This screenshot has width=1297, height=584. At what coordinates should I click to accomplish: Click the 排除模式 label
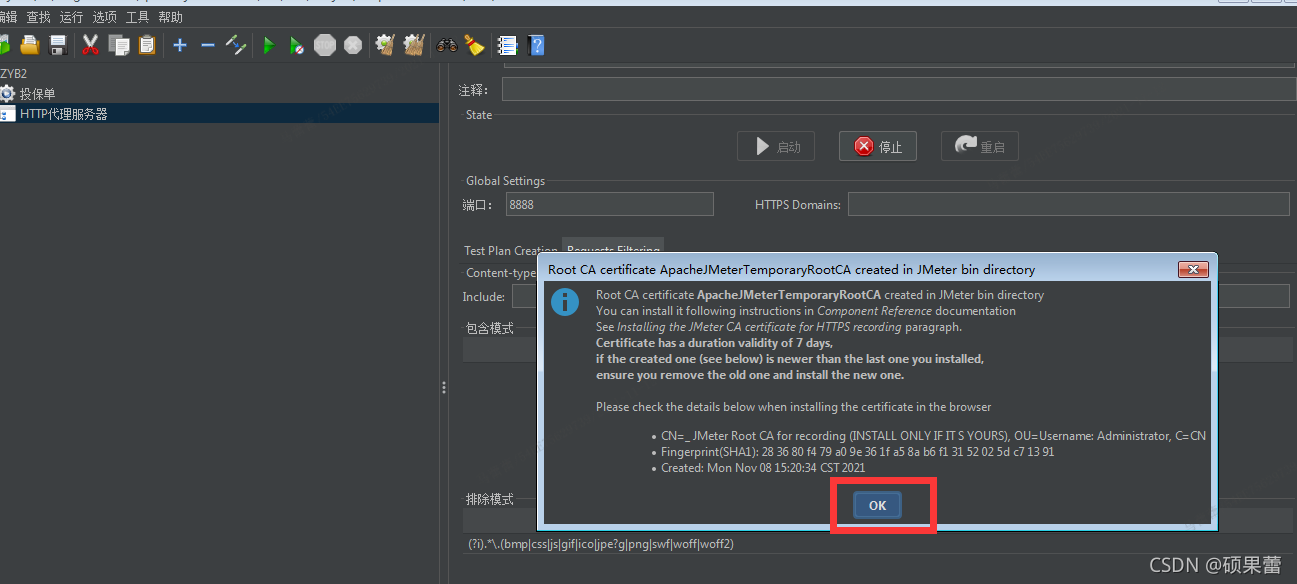tap(490, 499)
